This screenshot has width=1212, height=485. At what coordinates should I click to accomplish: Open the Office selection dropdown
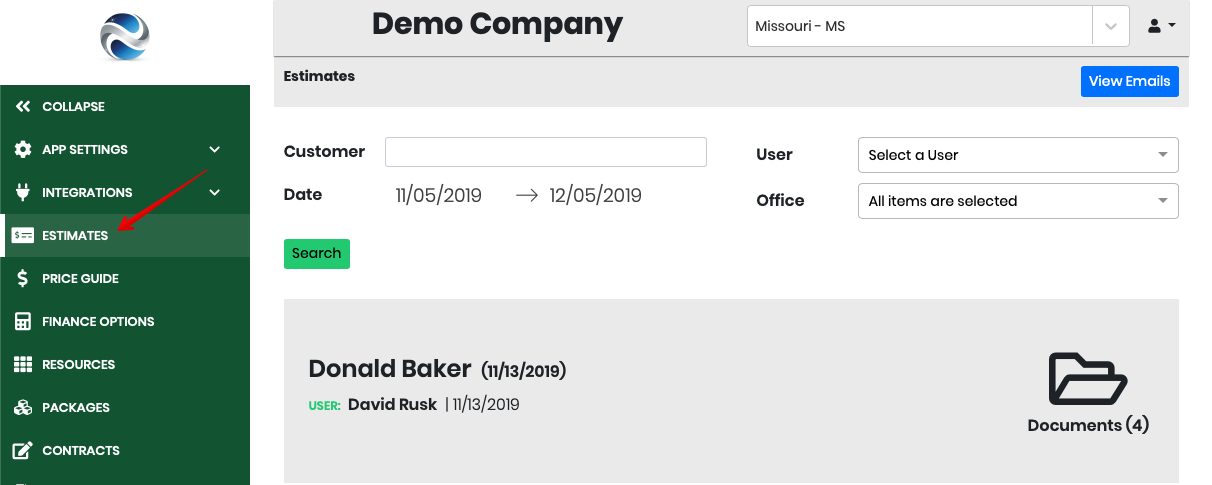(x=1018, y=201)
